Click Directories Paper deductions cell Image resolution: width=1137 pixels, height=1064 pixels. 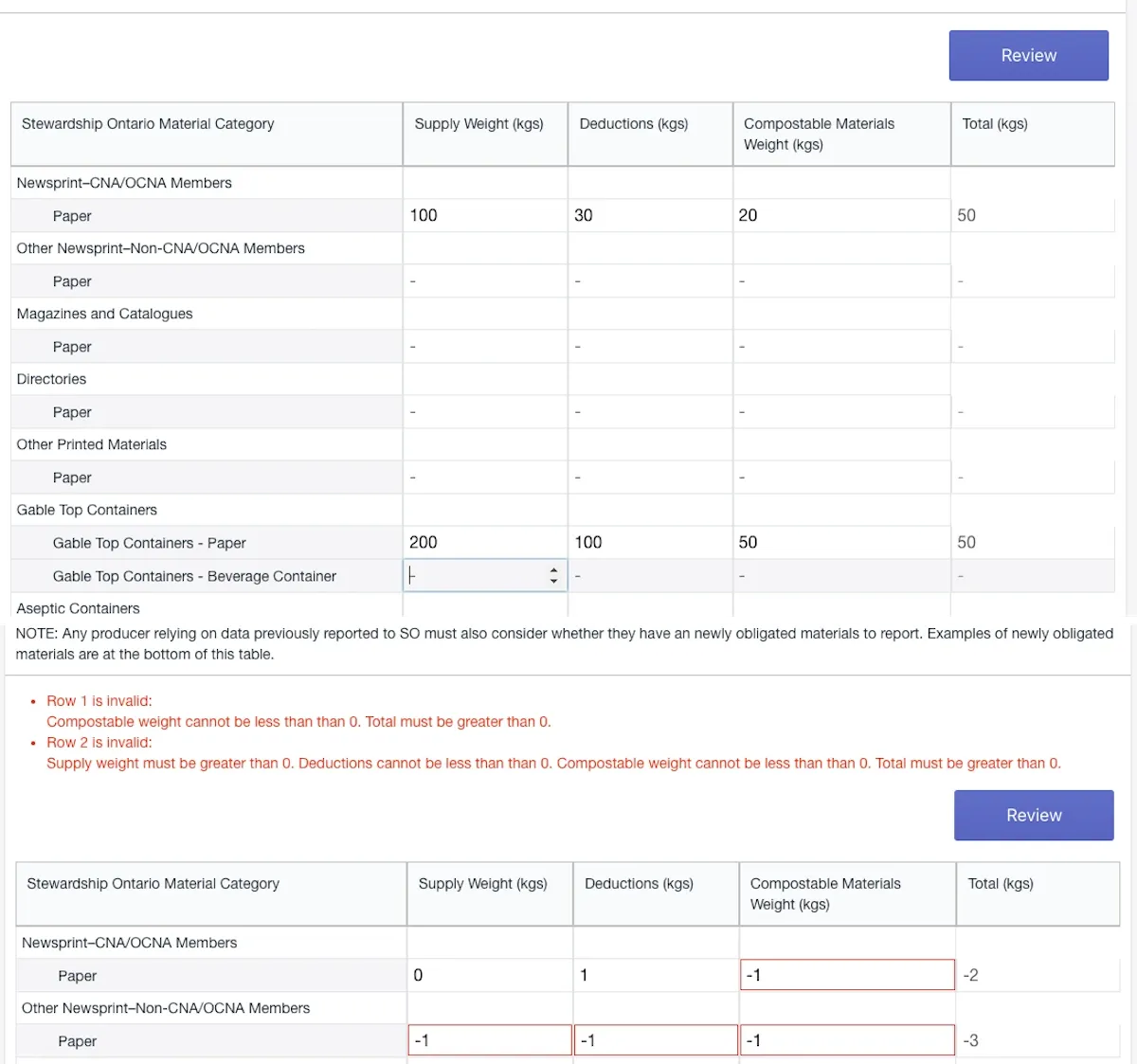(650, 411)
